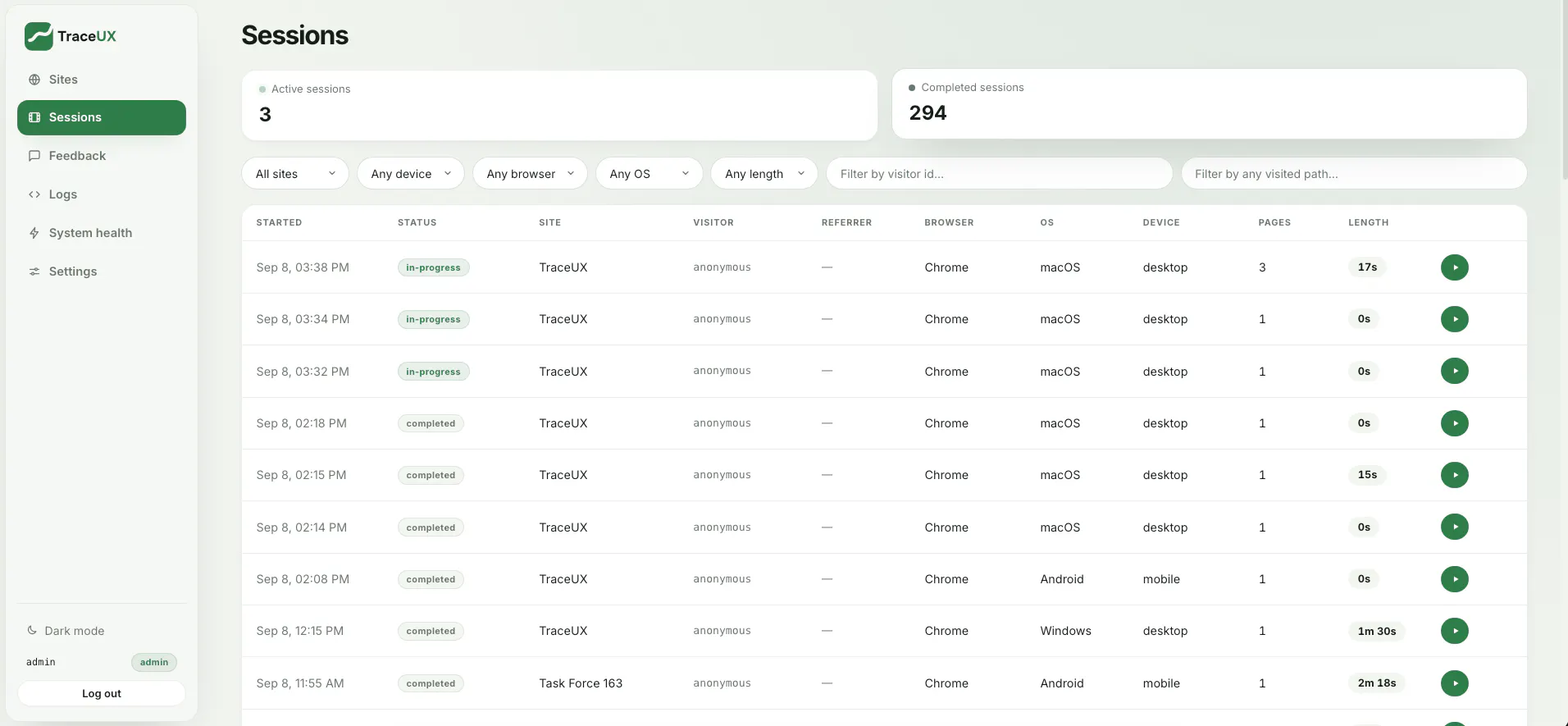Open Sites from the sidebar
This screenshot has width=1568, height=726.
tap(102, 80)
